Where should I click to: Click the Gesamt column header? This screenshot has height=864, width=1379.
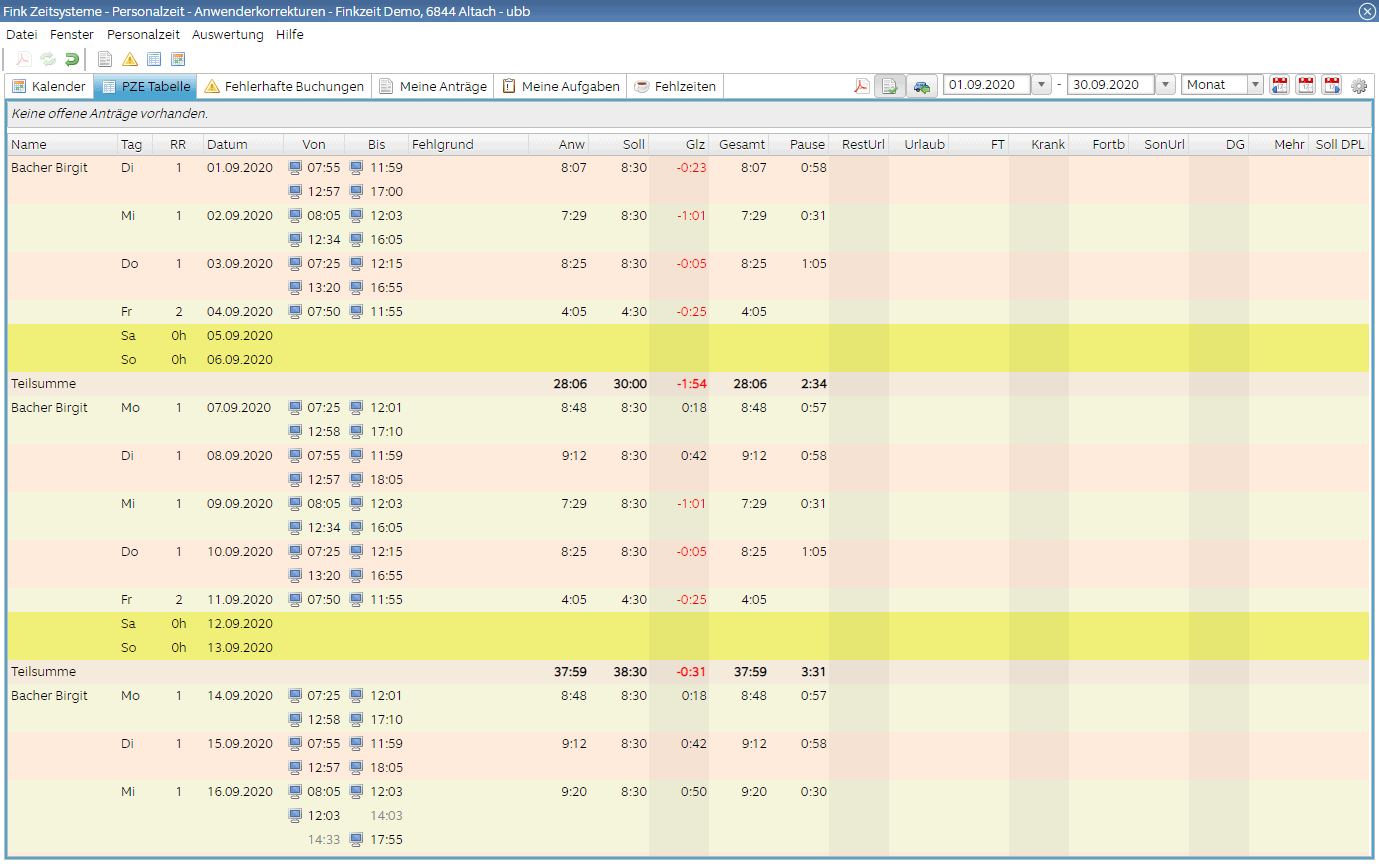coord(738,145)
